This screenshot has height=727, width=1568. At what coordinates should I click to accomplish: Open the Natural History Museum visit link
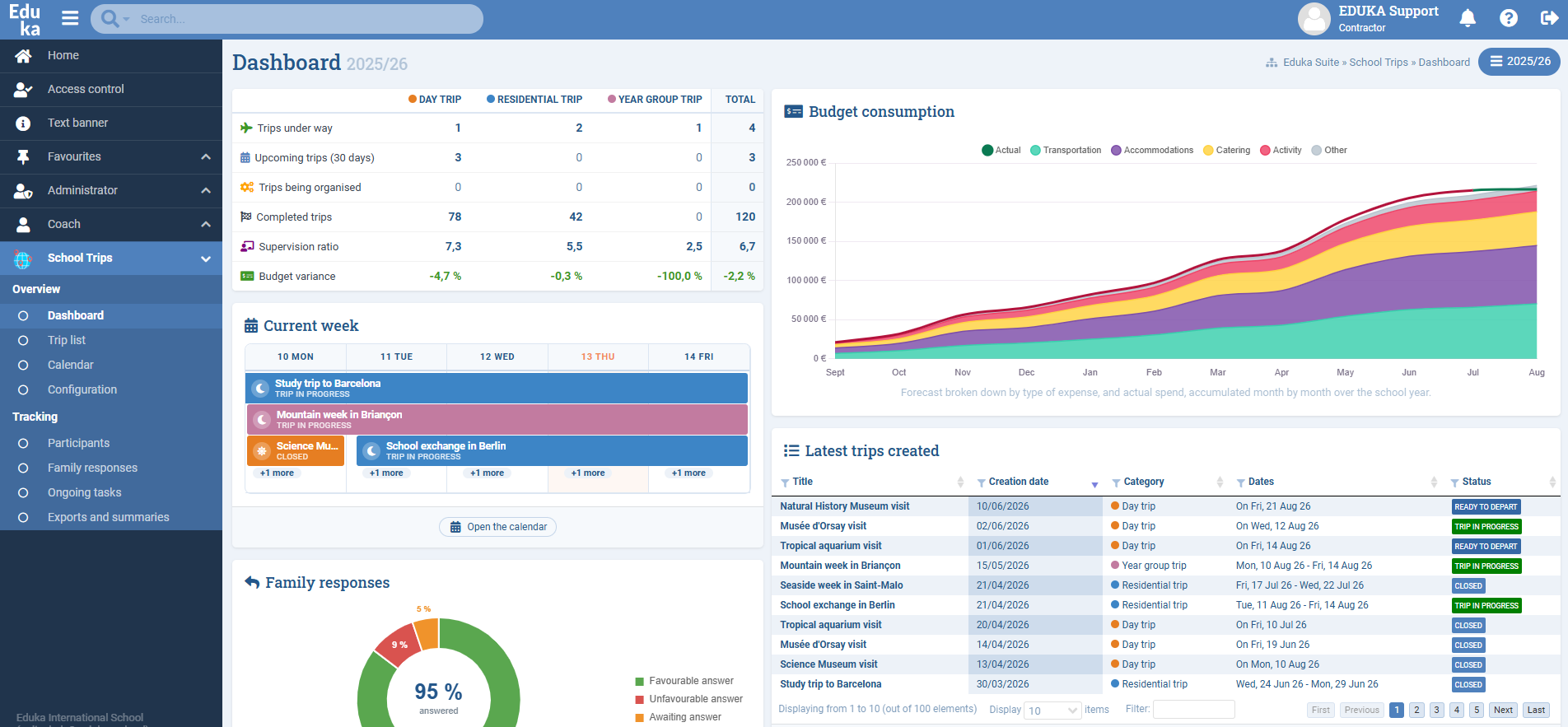pyautogui.click(x=844, y=506)
